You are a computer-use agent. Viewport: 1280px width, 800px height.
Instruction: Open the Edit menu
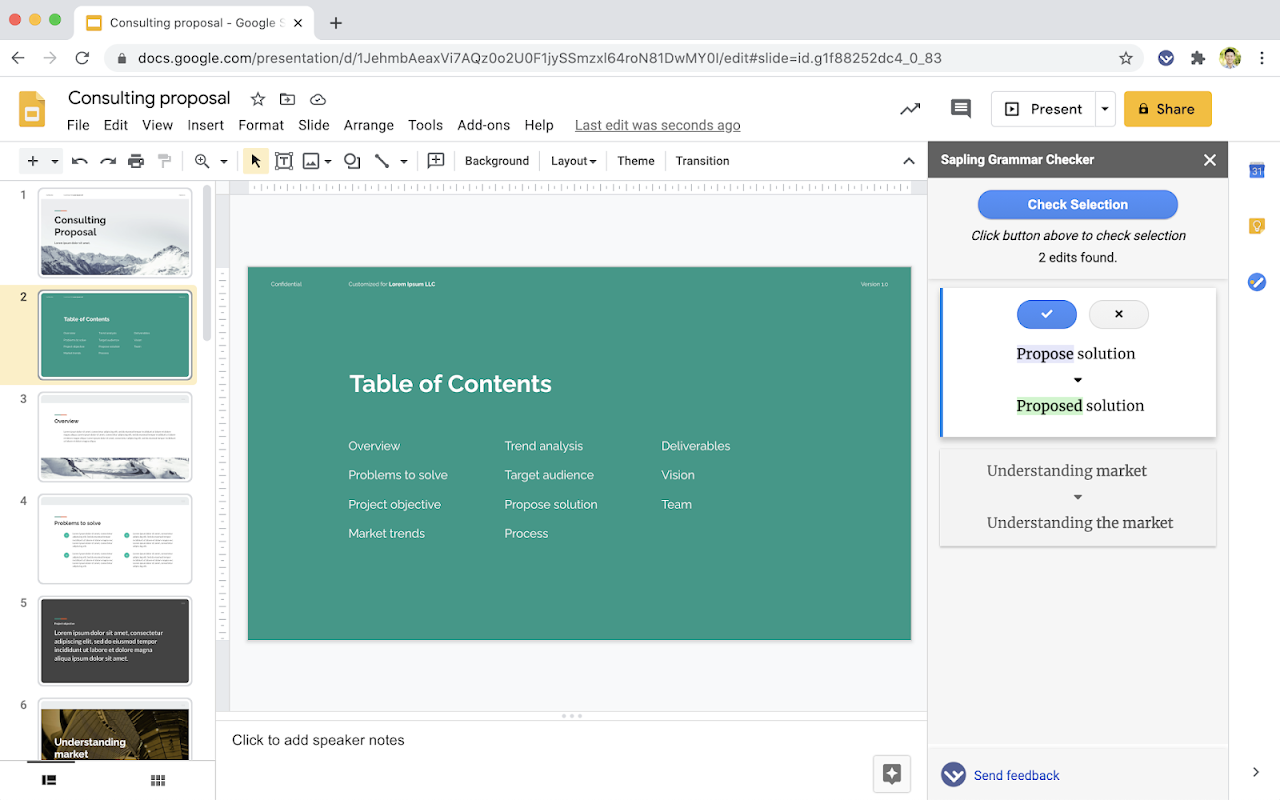[116, 125]
